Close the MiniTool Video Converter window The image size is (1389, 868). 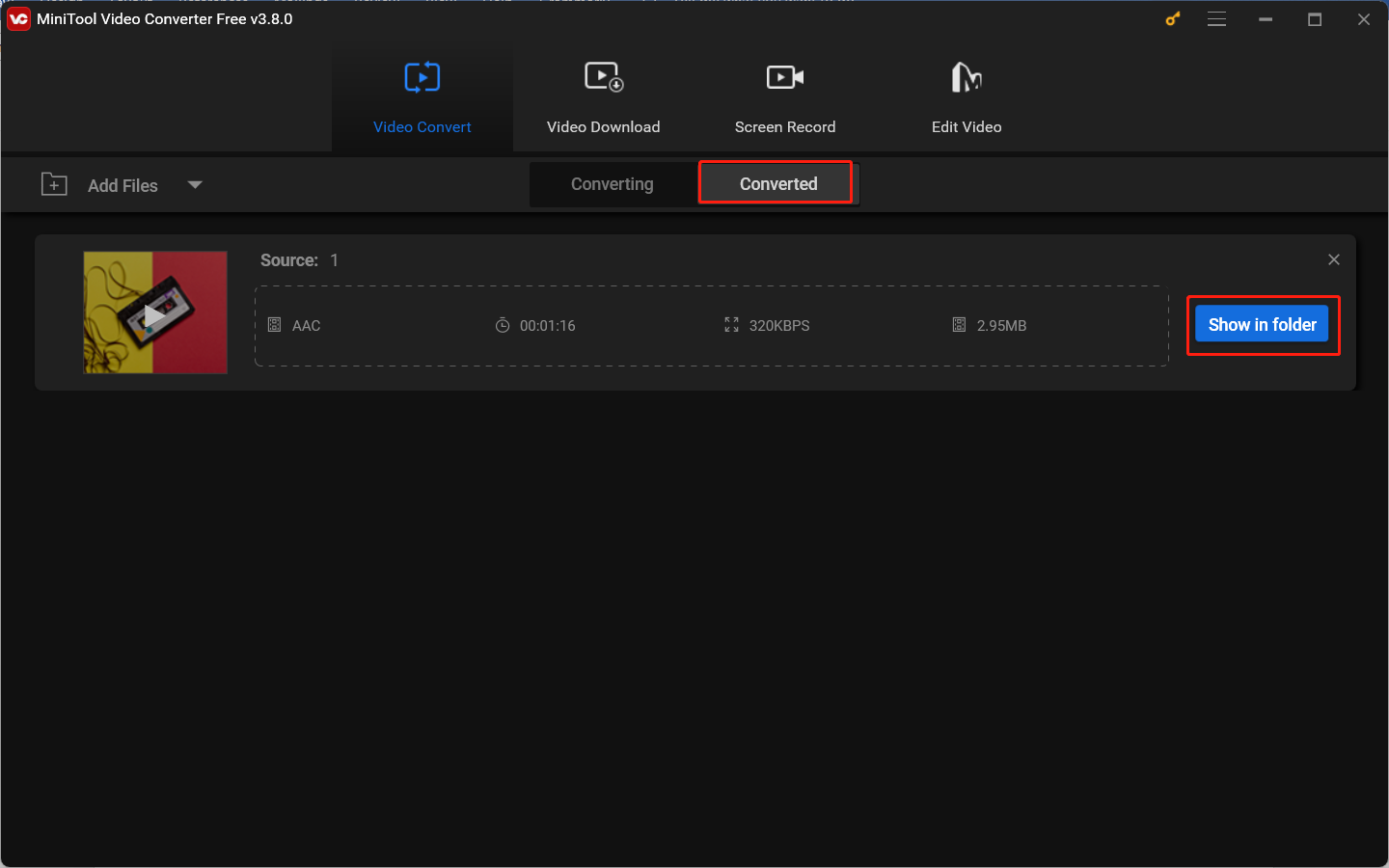1364,19
